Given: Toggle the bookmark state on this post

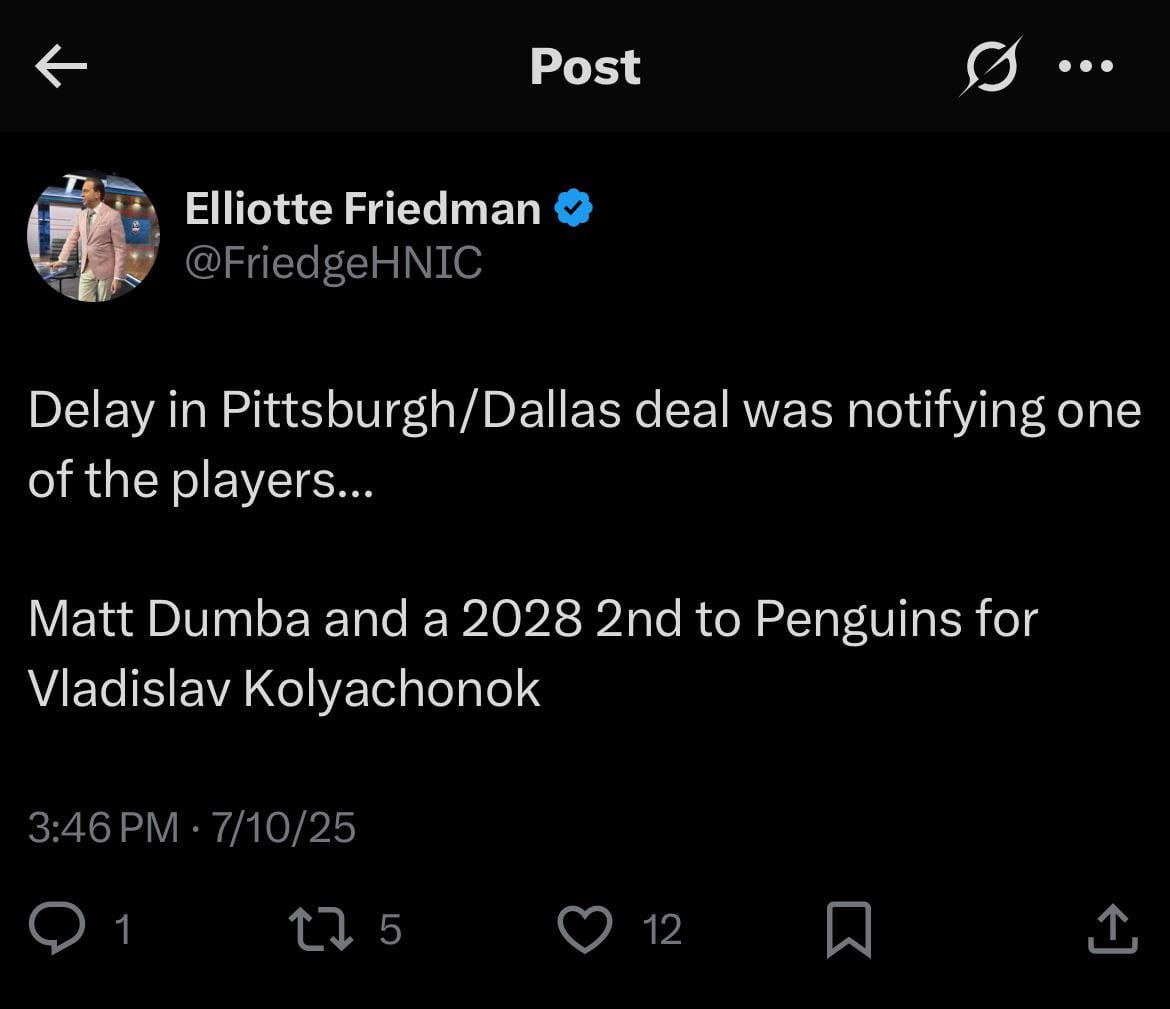Looking at the screenshot, I should (850, 928).
